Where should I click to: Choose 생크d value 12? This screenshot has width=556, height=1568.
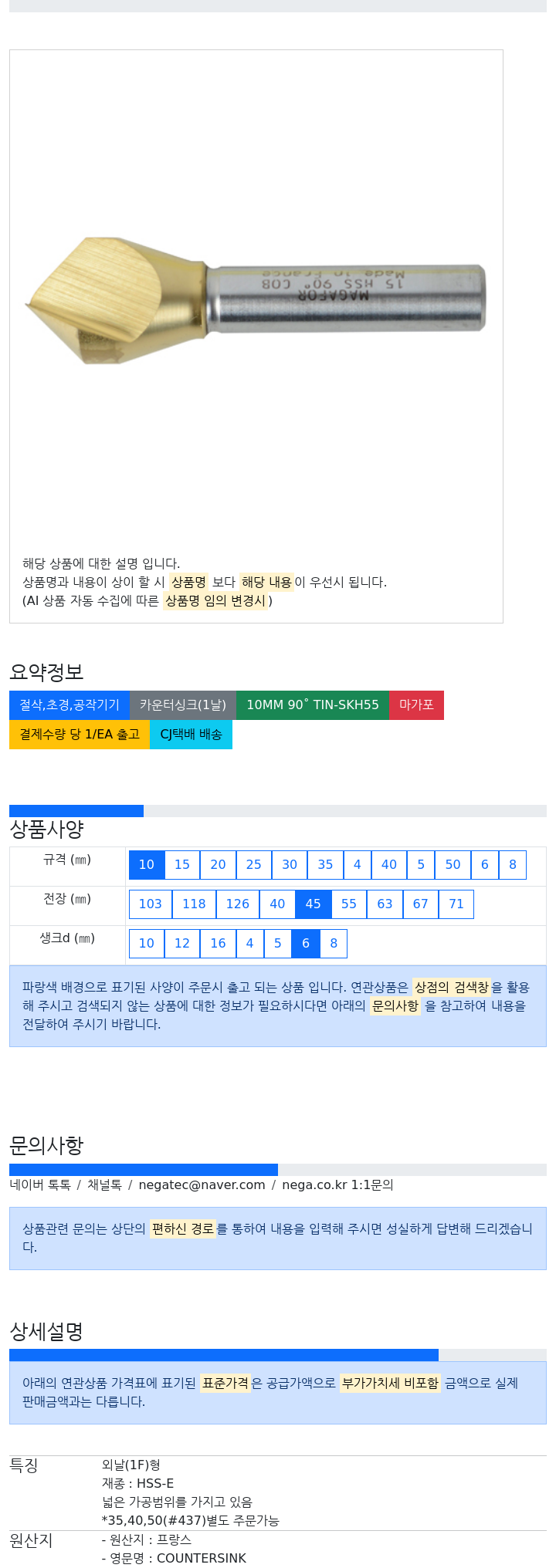182,944
